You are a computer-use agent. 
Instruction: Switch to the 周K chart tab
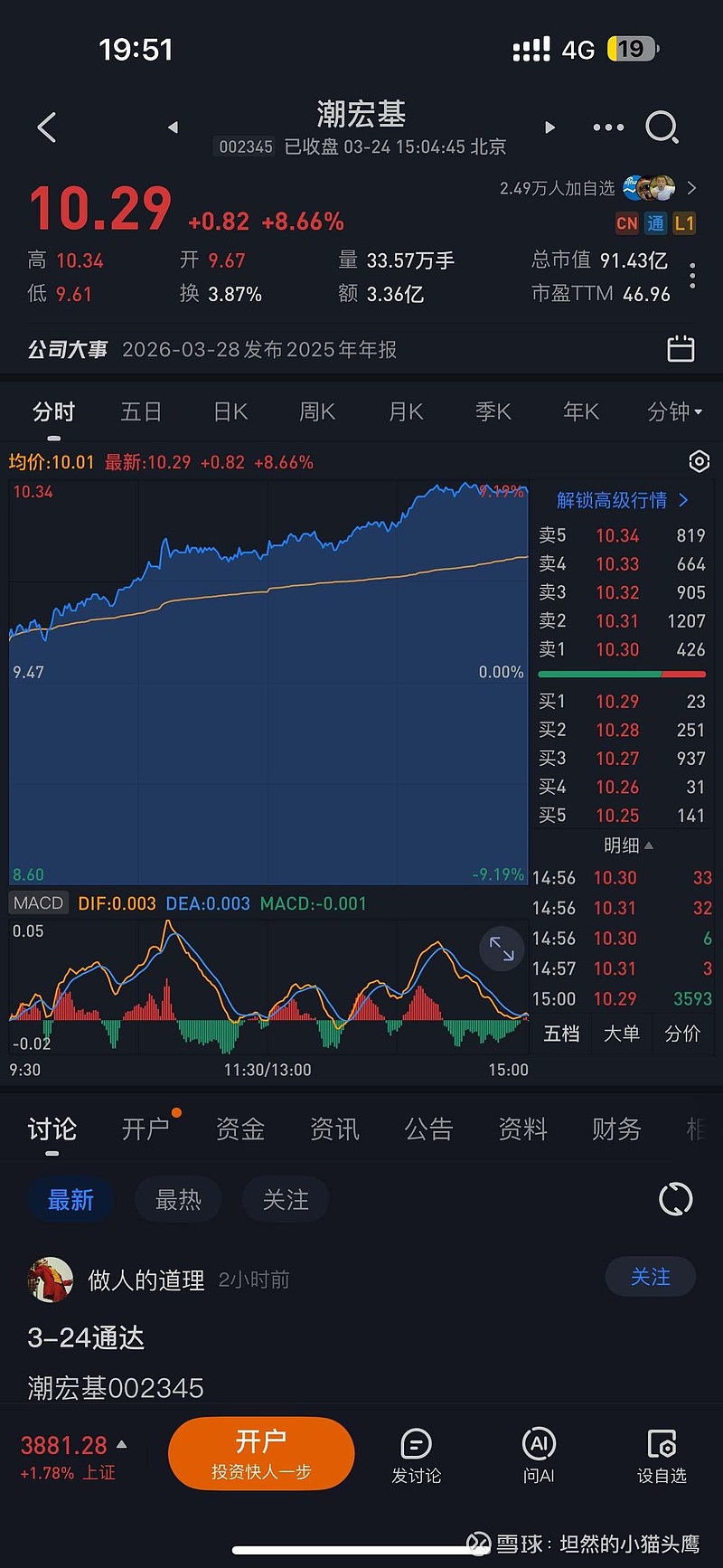[x=317, y=411]
